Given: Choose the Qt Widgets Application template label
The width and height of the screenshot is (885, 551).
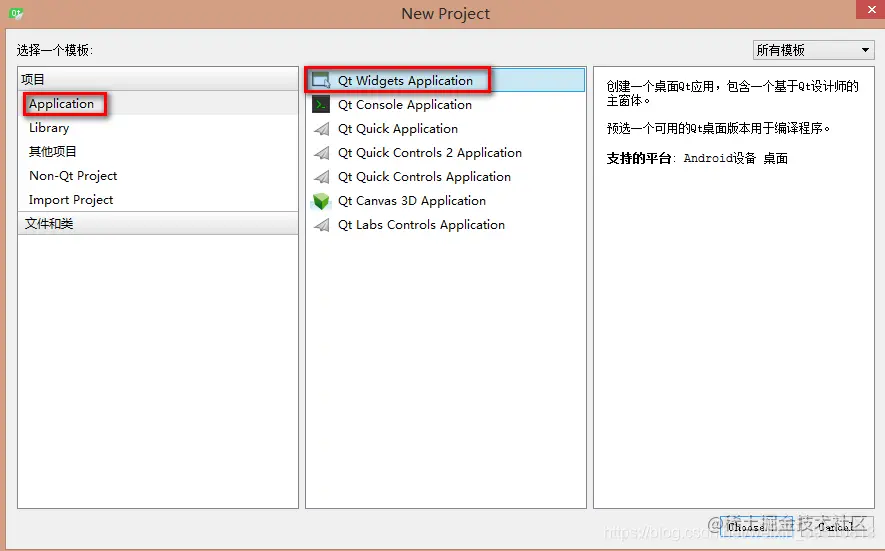Looking at the screenshot, I should (405, 81).
